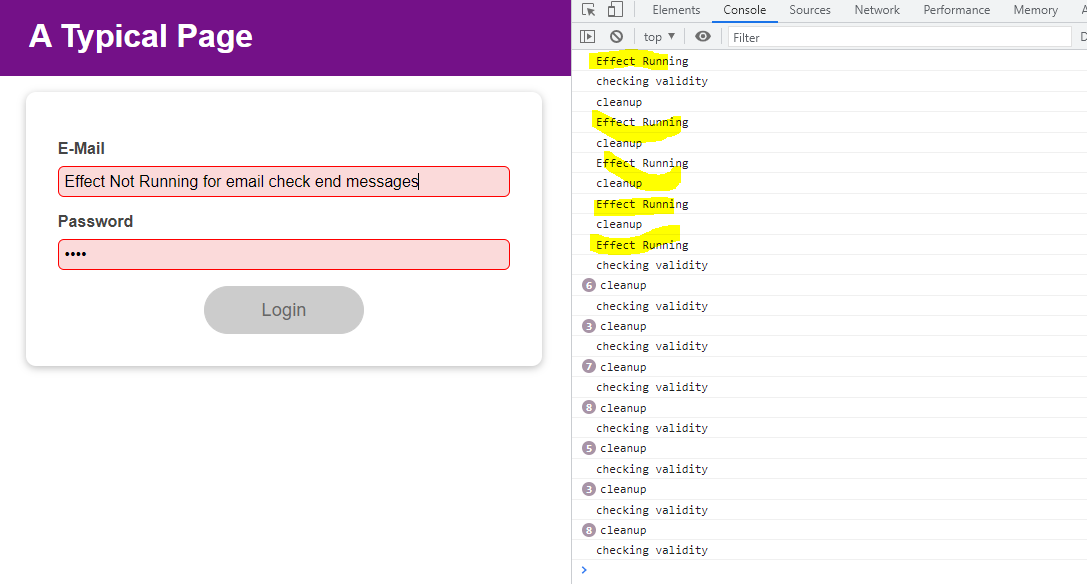Screen dimensions: 1087x584
Task: Create live expression with the eye icon
Action: [x=703, y=37]
